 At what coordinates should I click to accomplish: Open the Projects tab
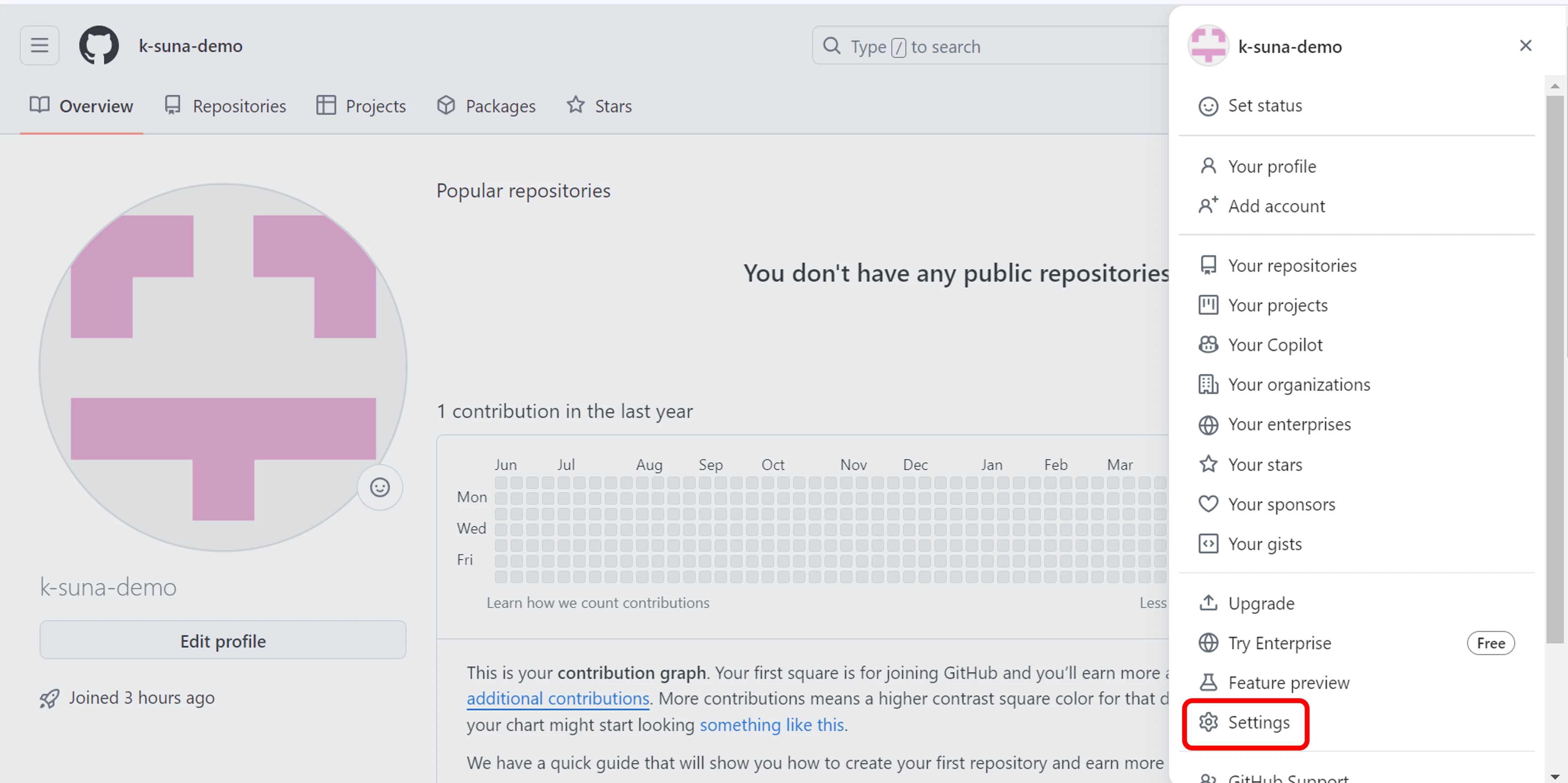tap(361, 106)
